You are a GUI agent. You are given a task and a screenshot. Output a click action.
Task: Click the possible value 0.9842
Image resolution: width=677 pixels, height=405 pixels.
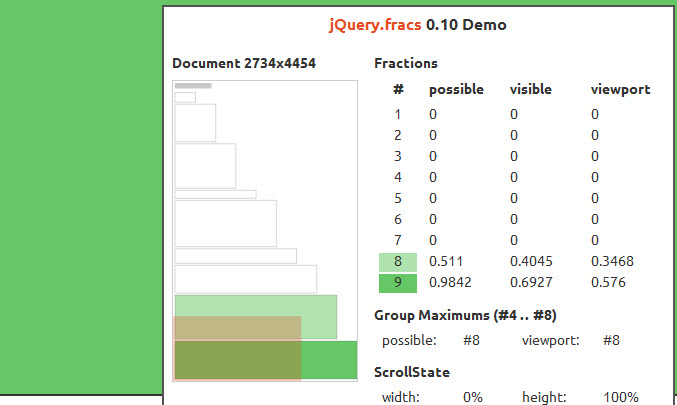point(450,282)
